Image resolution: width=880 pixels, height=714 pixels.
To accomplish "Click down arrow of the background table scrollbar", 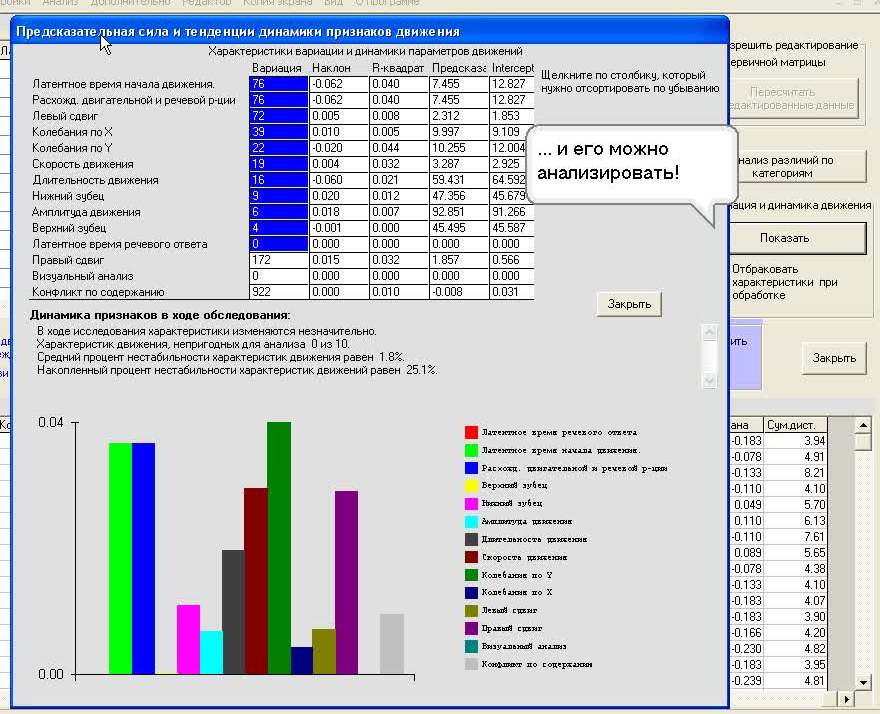I will click(x=863, y=683).
